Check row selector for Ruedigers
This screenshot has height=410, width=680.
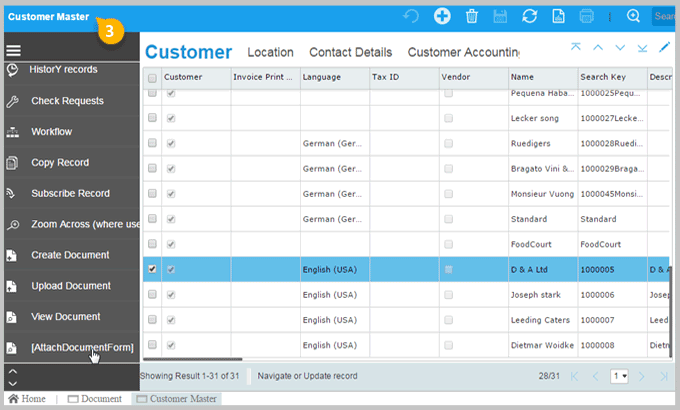point(152,143)
